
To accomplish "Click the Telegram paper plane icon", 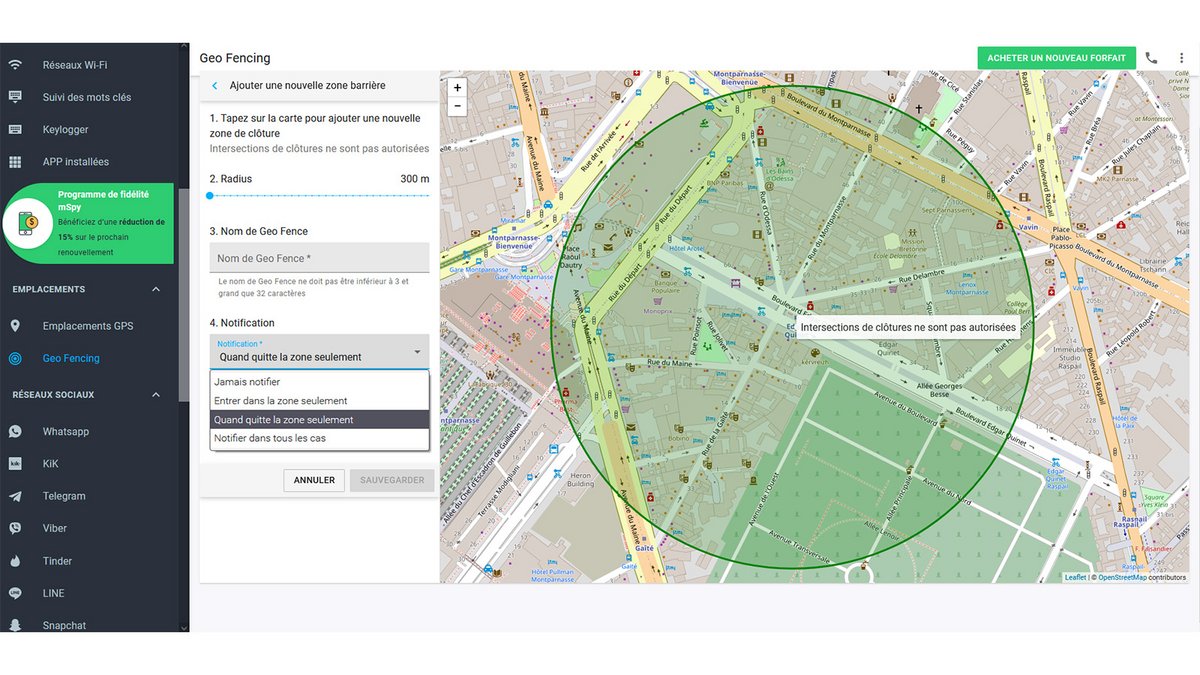I will click(15, 496).
